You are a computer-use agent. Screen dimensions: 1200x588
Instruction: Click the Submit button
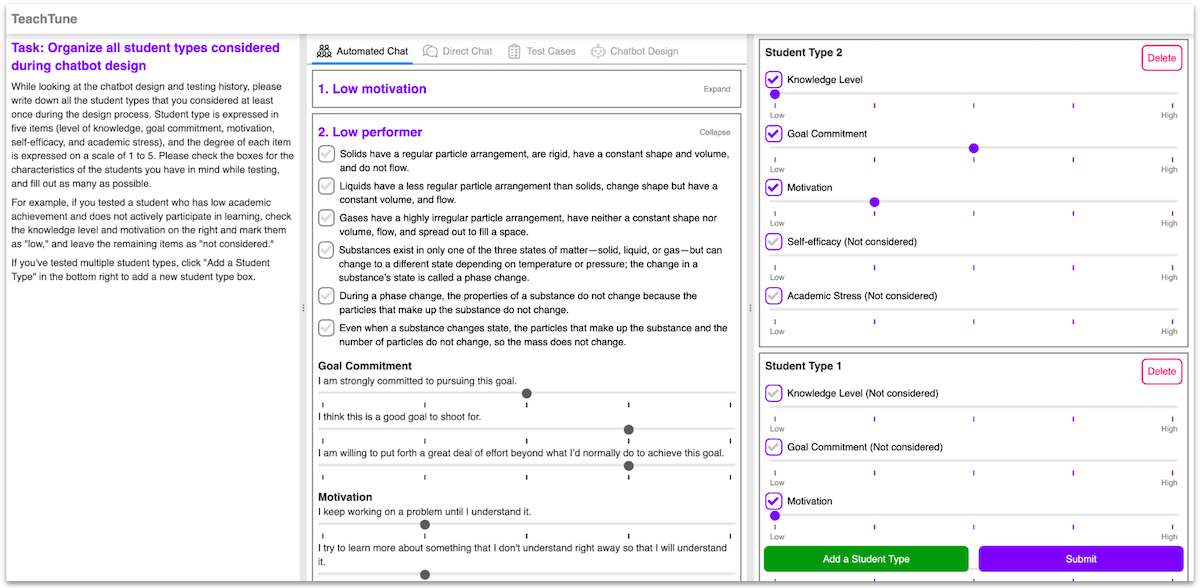1081,559
